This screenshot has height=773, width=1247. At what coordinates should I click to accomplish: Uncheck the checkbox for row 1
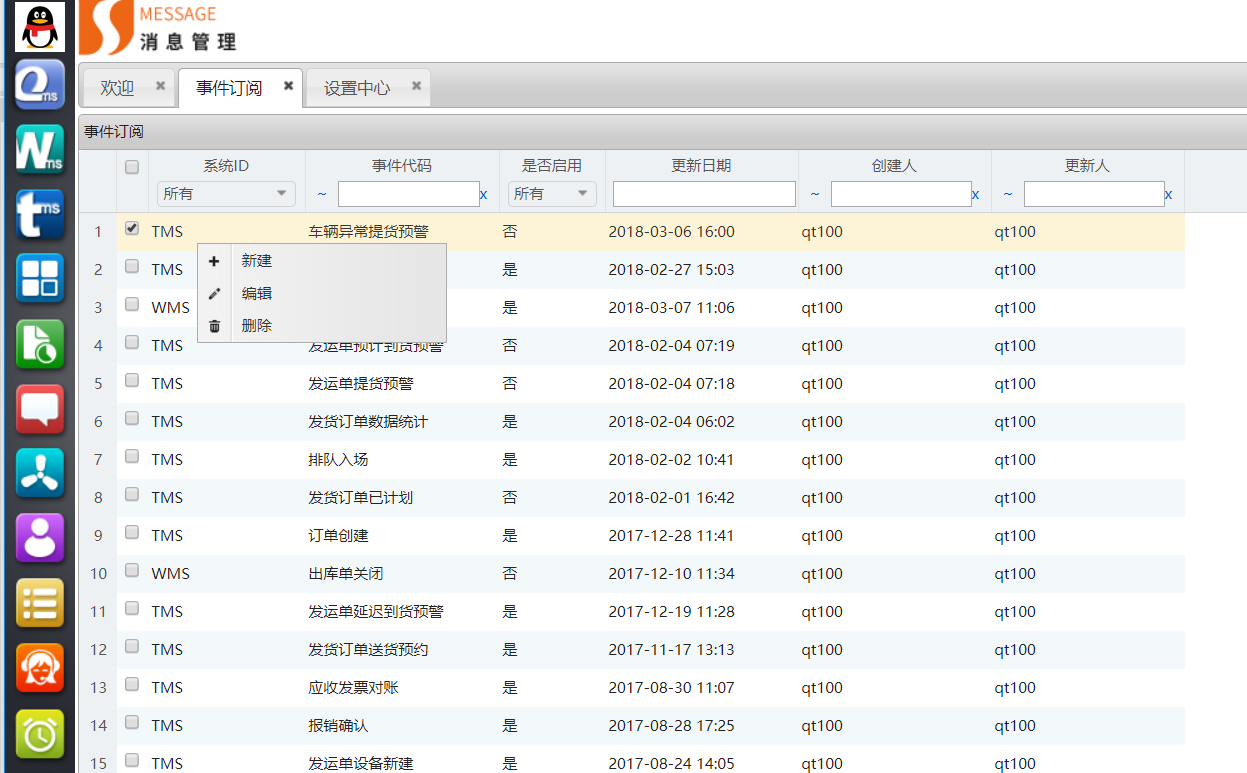coord(131,229)
